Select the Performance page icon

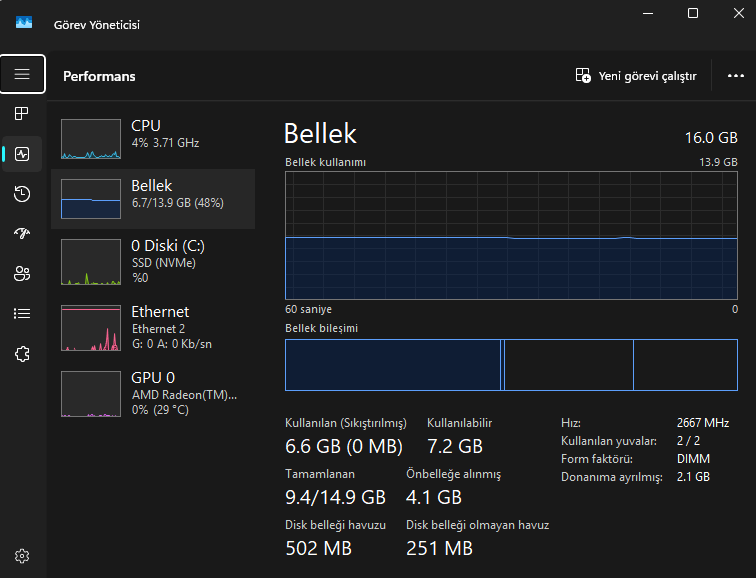pos(22,154)
